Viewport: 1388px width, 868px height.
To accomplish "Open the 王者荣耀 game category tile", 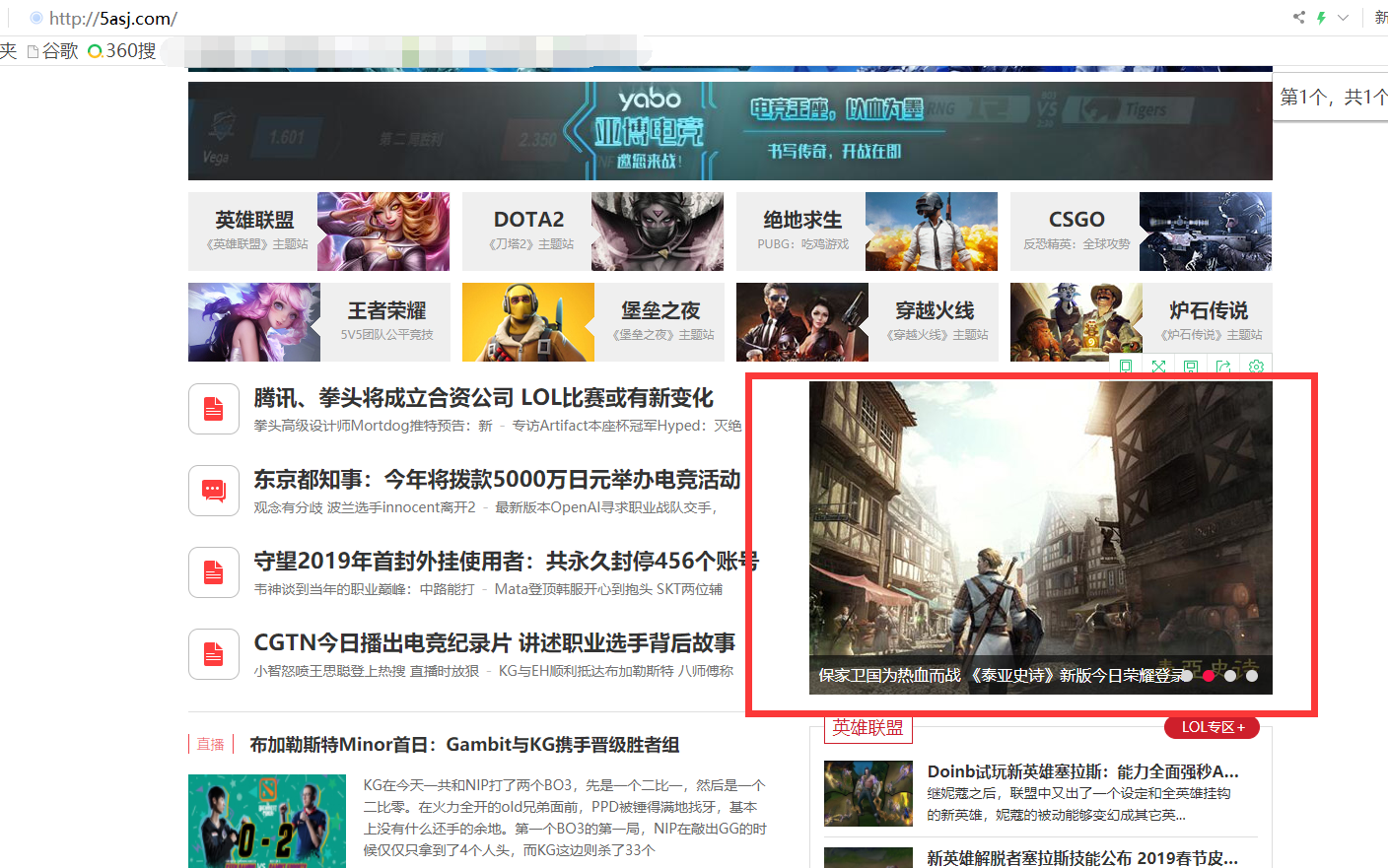I will [x=318, y=322].
